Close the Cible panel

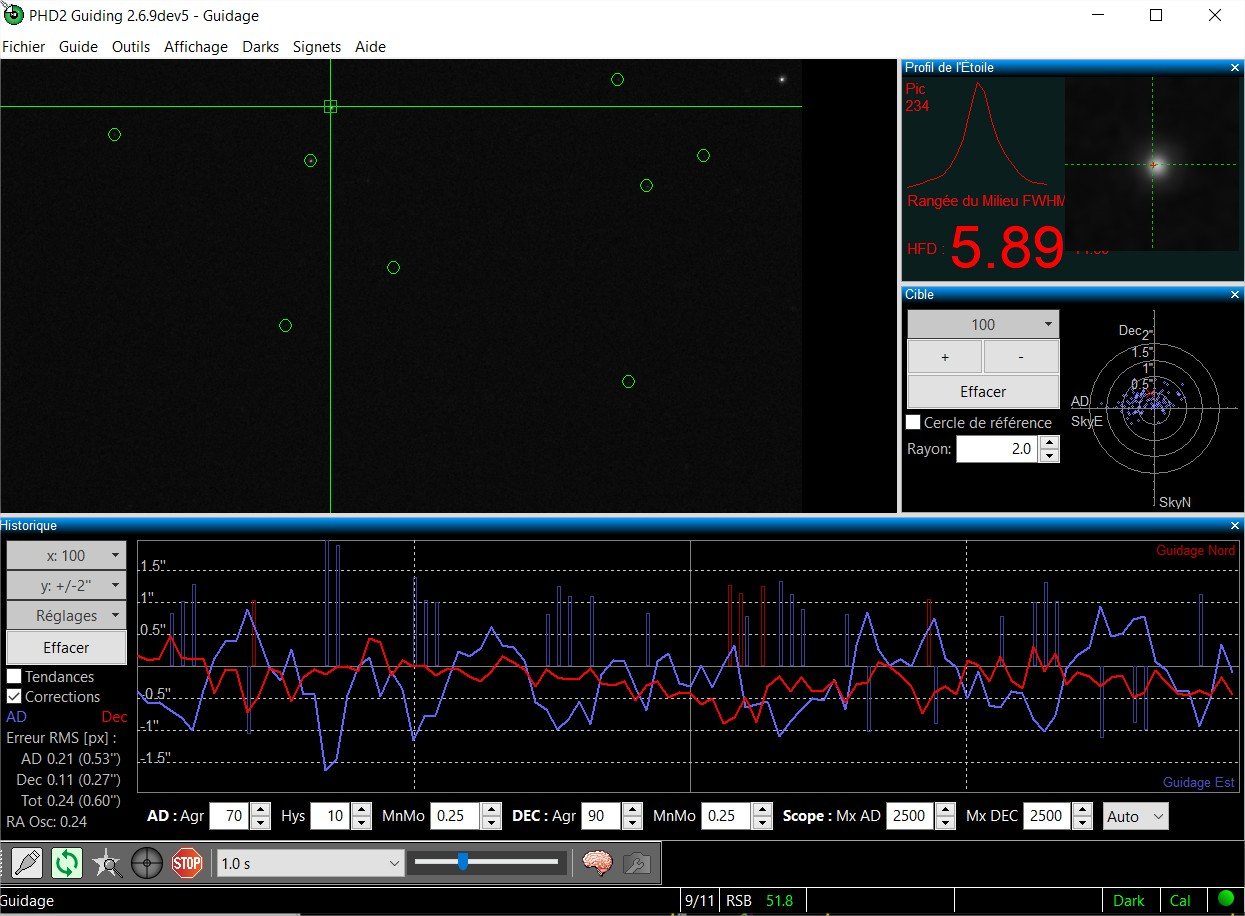(x=1235, y=294)
